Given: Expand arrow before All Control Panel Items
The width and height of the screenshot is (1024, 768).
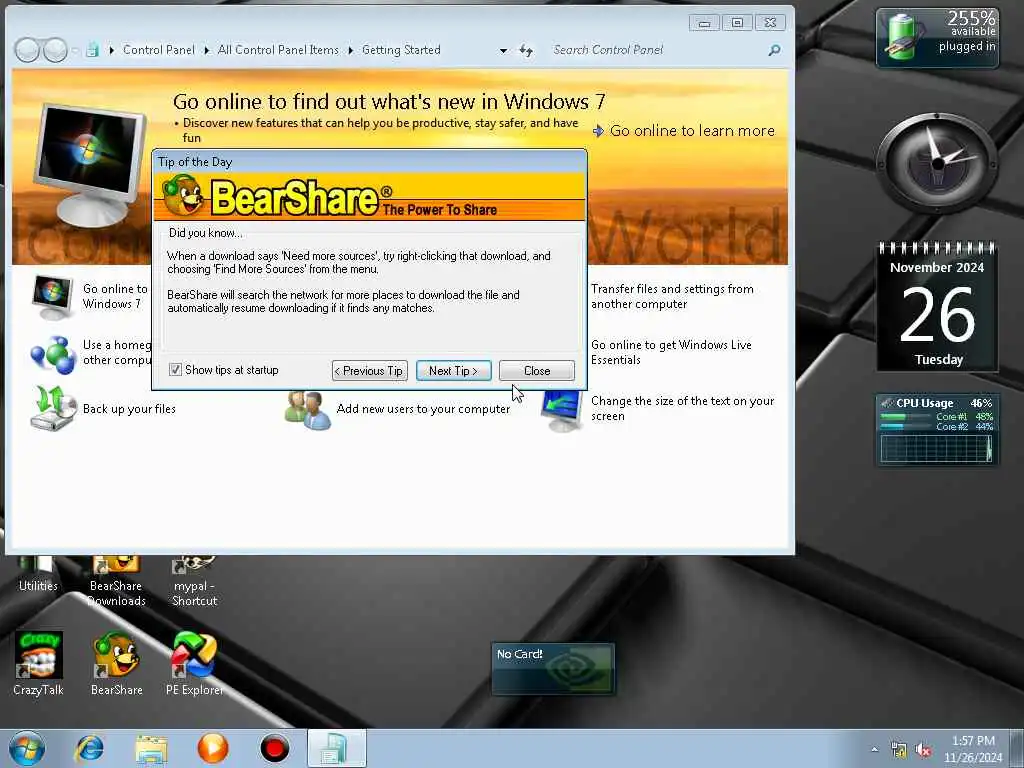Looking at the screenshot, I should (x=207, y=50).
